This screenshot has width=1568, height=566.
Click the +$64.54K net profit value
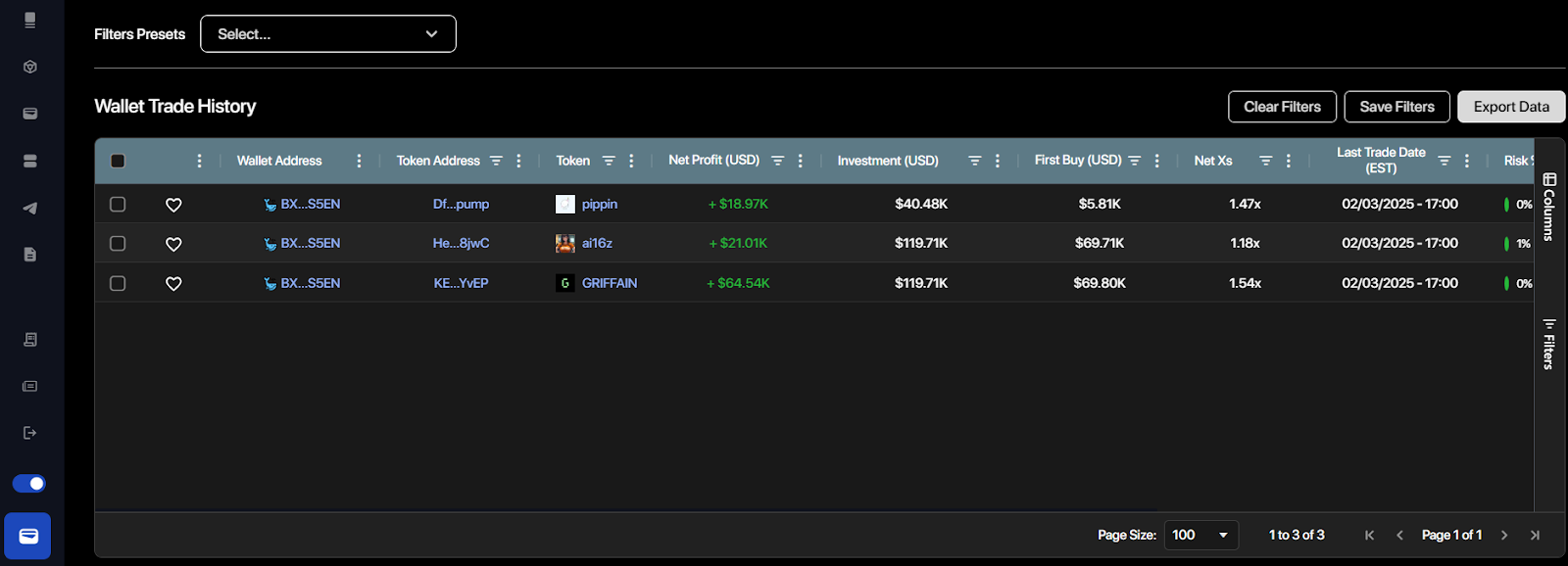738,283
